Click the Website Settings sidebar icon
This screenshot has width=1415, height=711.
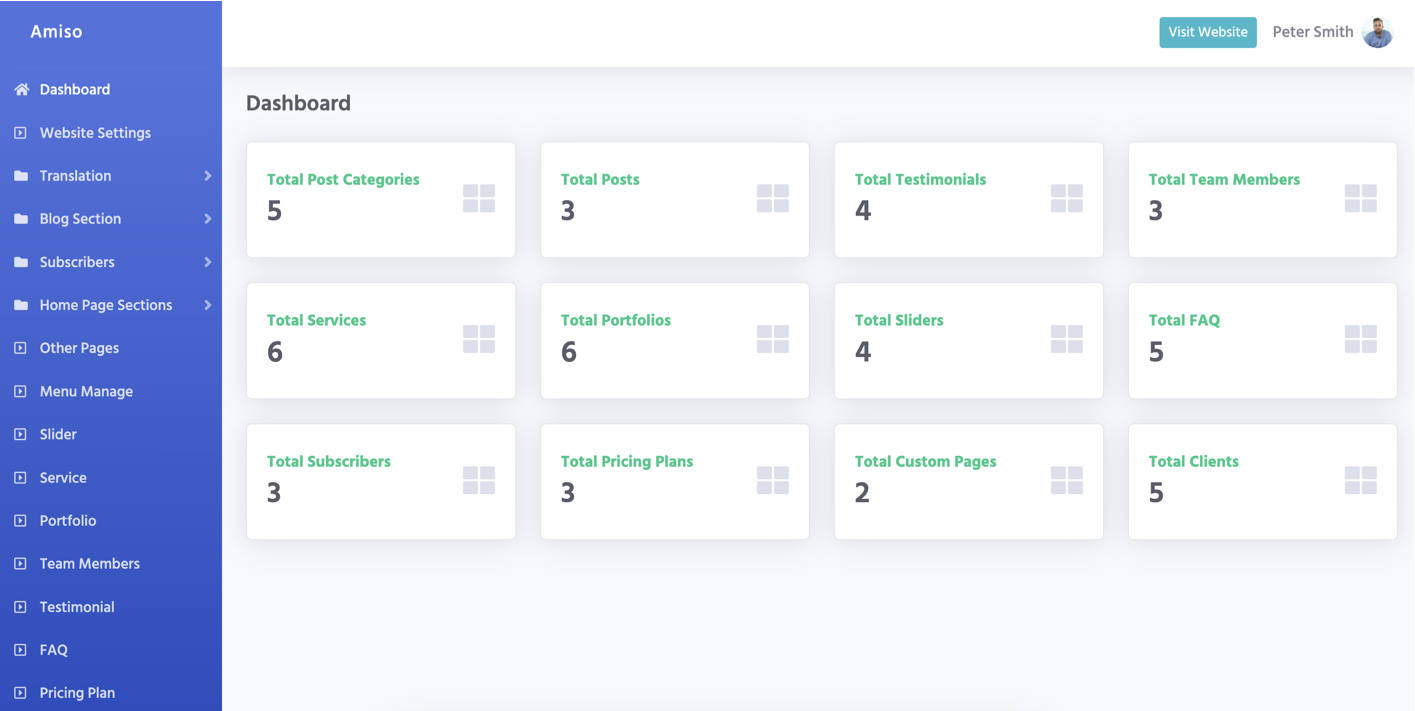tap(20, 133)
